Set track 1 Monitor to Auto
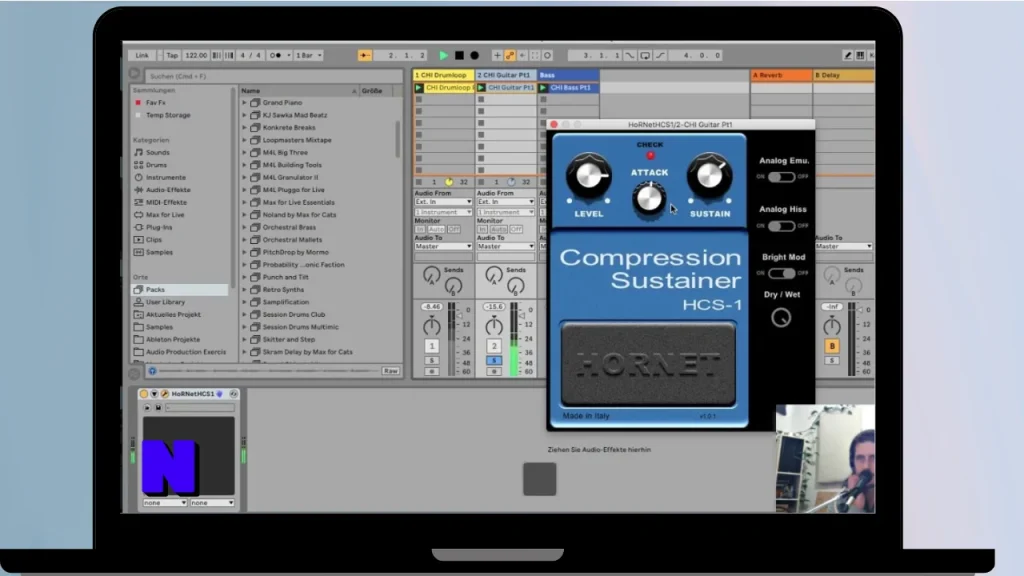 pyautogui.click(x=436, y=229)
